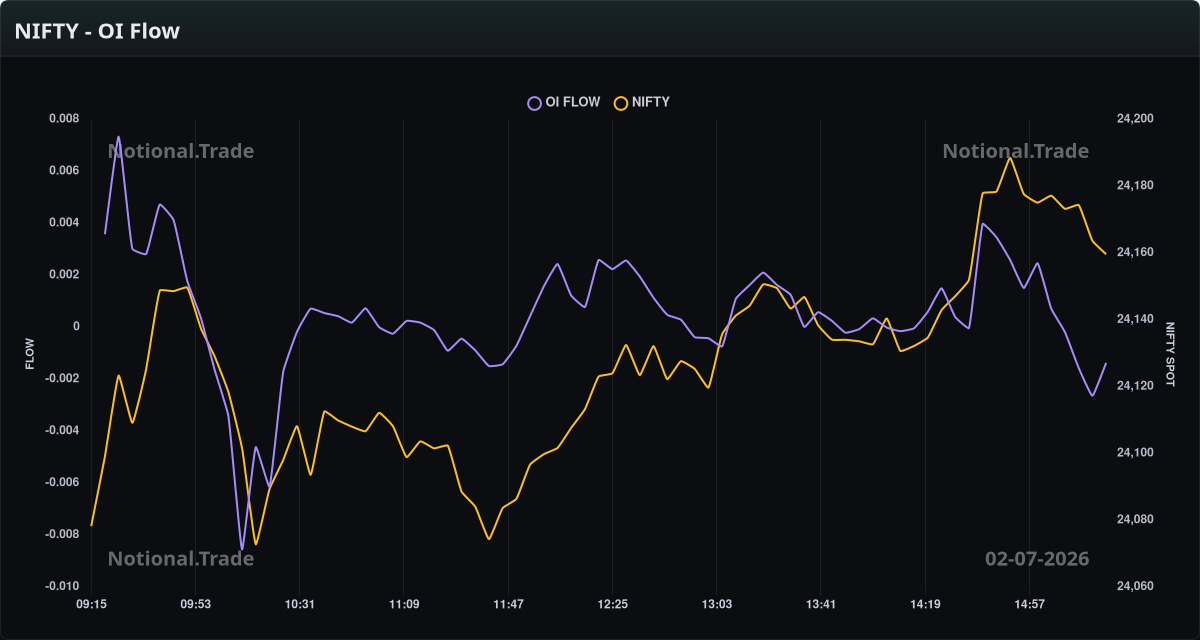Click the 14:57 time axis label
The height and width of the screenshot is (640, 1200).
click(1029, 604)
